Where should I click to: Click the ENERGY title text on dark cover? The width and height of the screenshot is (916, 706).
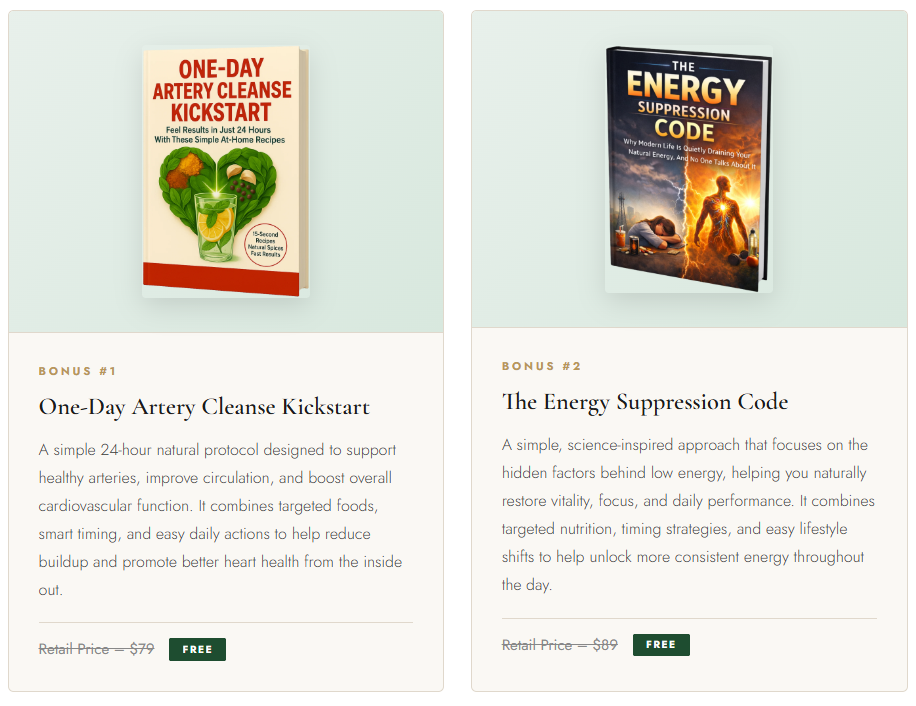tap(685, 87)
